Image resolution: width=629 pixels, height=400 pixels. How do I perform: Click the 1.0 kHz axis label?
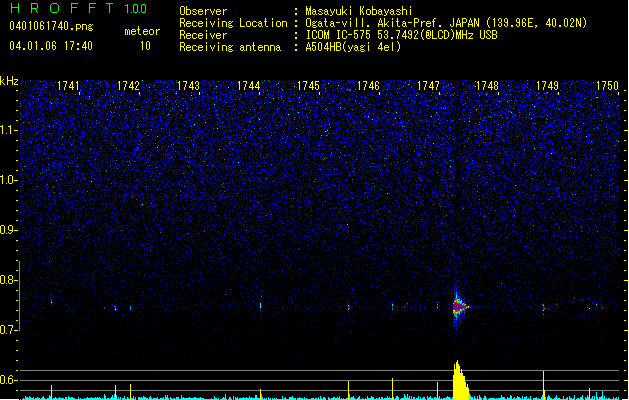click(x=9, y=180)
